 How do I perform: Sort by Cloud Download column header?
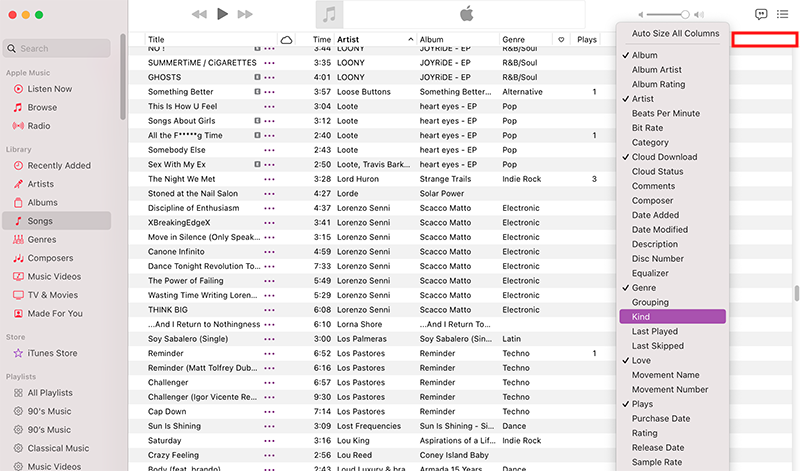tap(287, 39)
